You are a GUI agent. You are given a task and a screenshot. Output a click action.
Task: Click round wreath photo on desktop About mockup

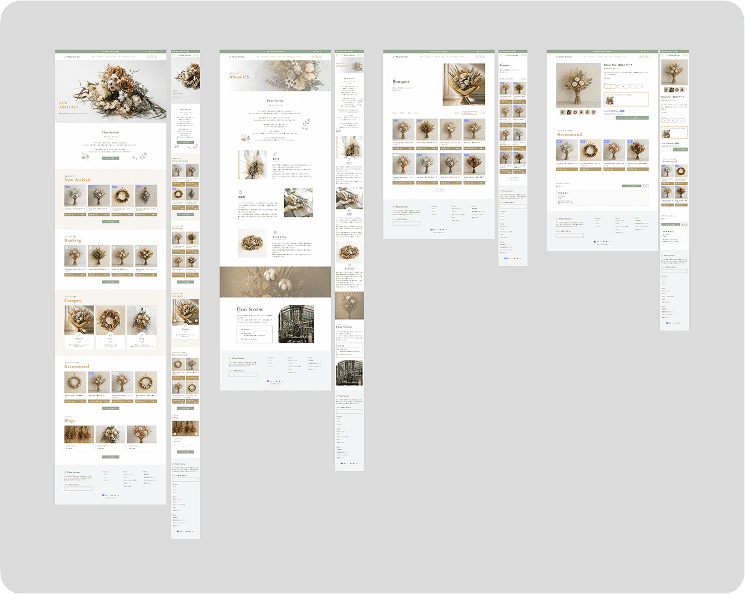point(252,243)
